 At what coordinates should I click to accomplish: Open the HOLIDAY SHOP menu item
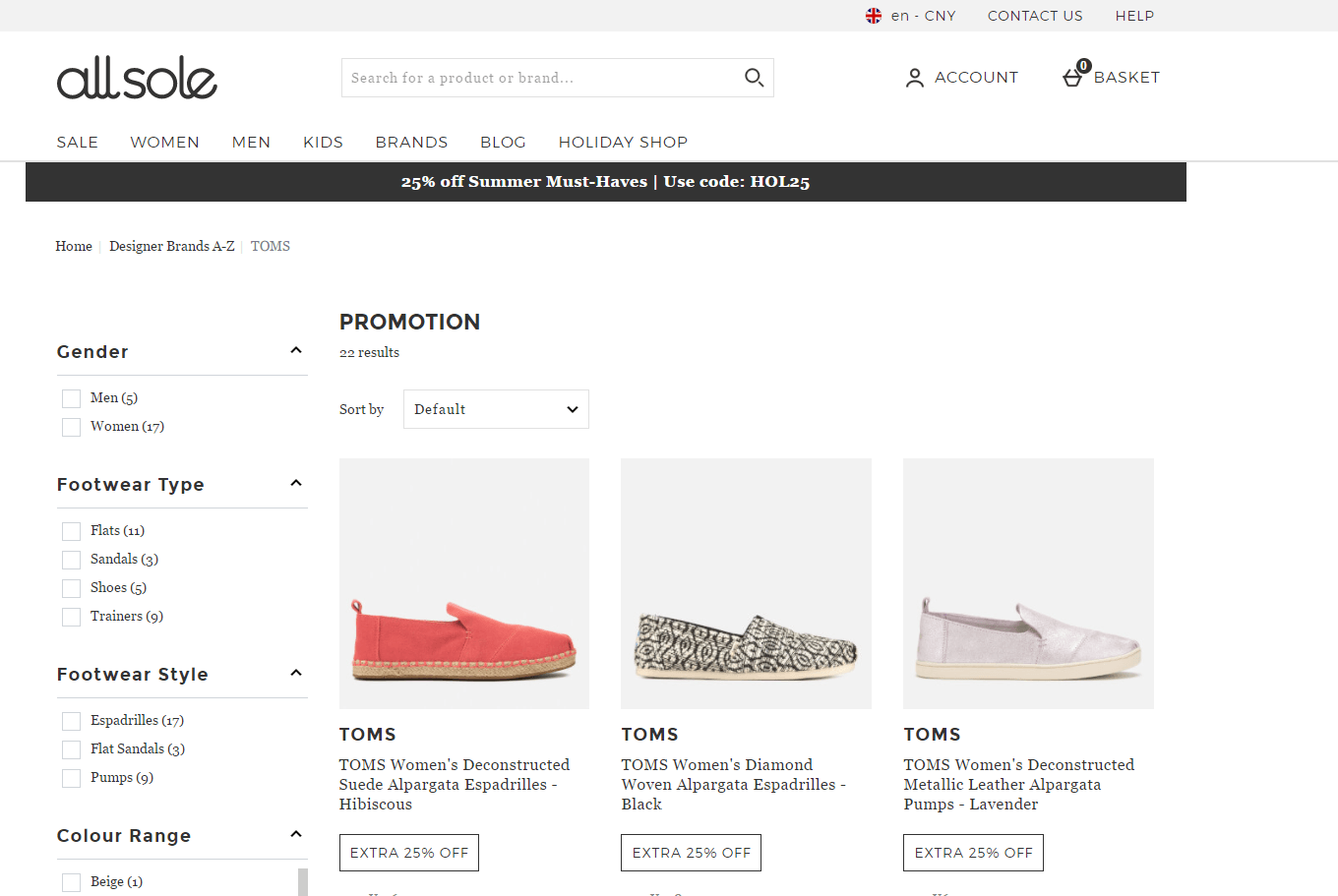point(623,142)
